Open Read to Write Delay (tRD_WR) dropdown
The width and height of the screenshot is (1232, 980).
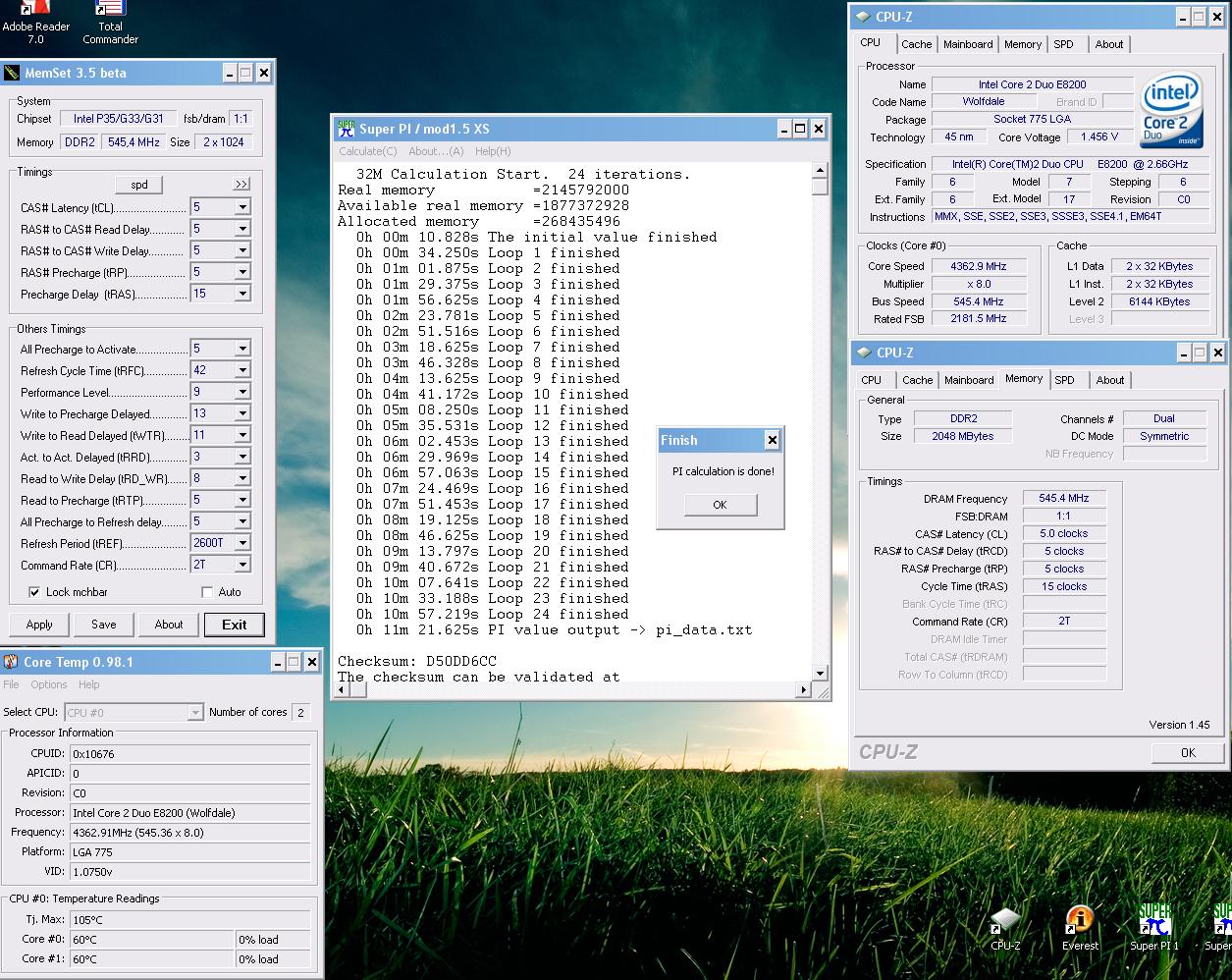[242, 478]
